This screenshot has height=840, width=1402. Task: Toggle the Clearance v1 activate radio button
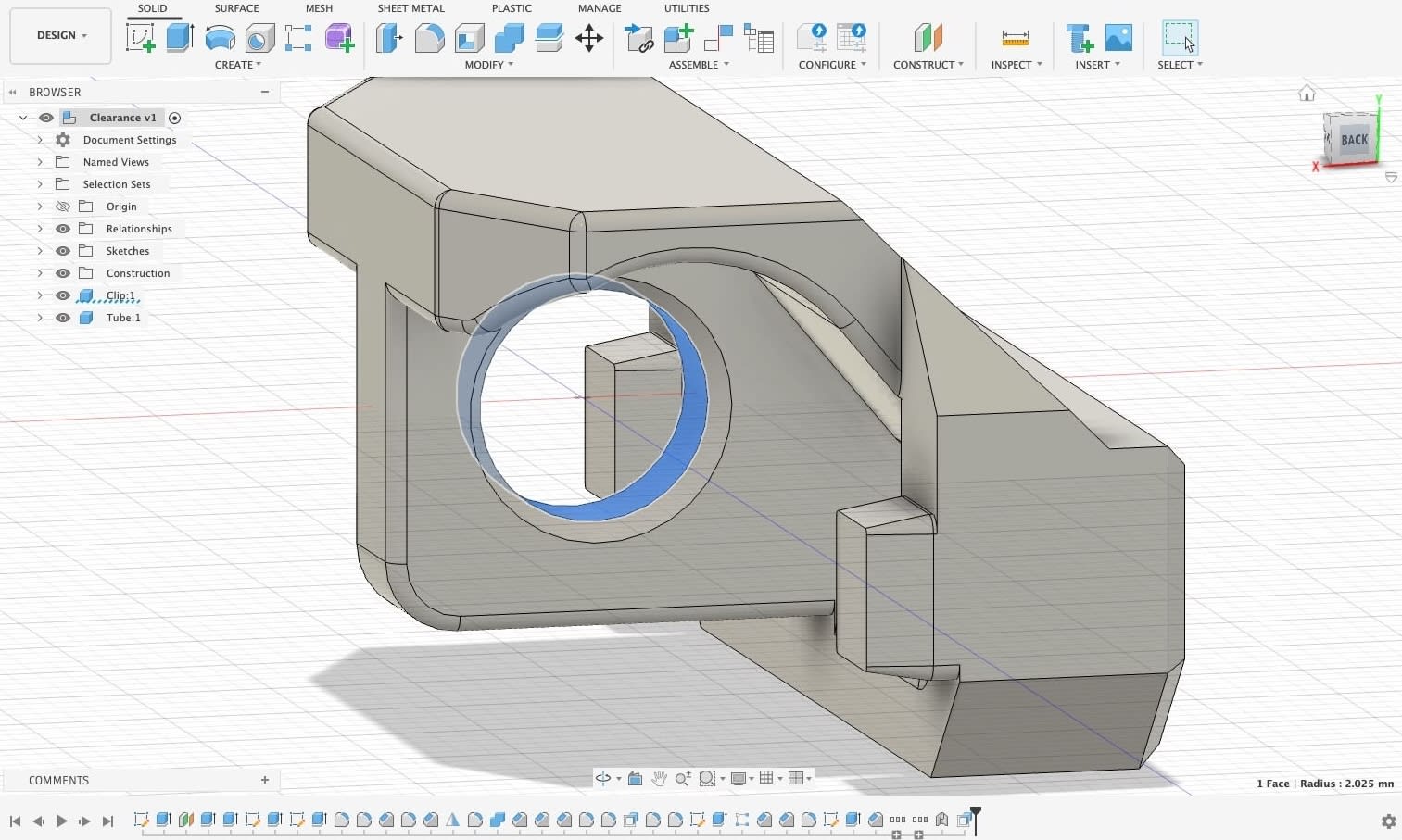[x=174, y=118]
